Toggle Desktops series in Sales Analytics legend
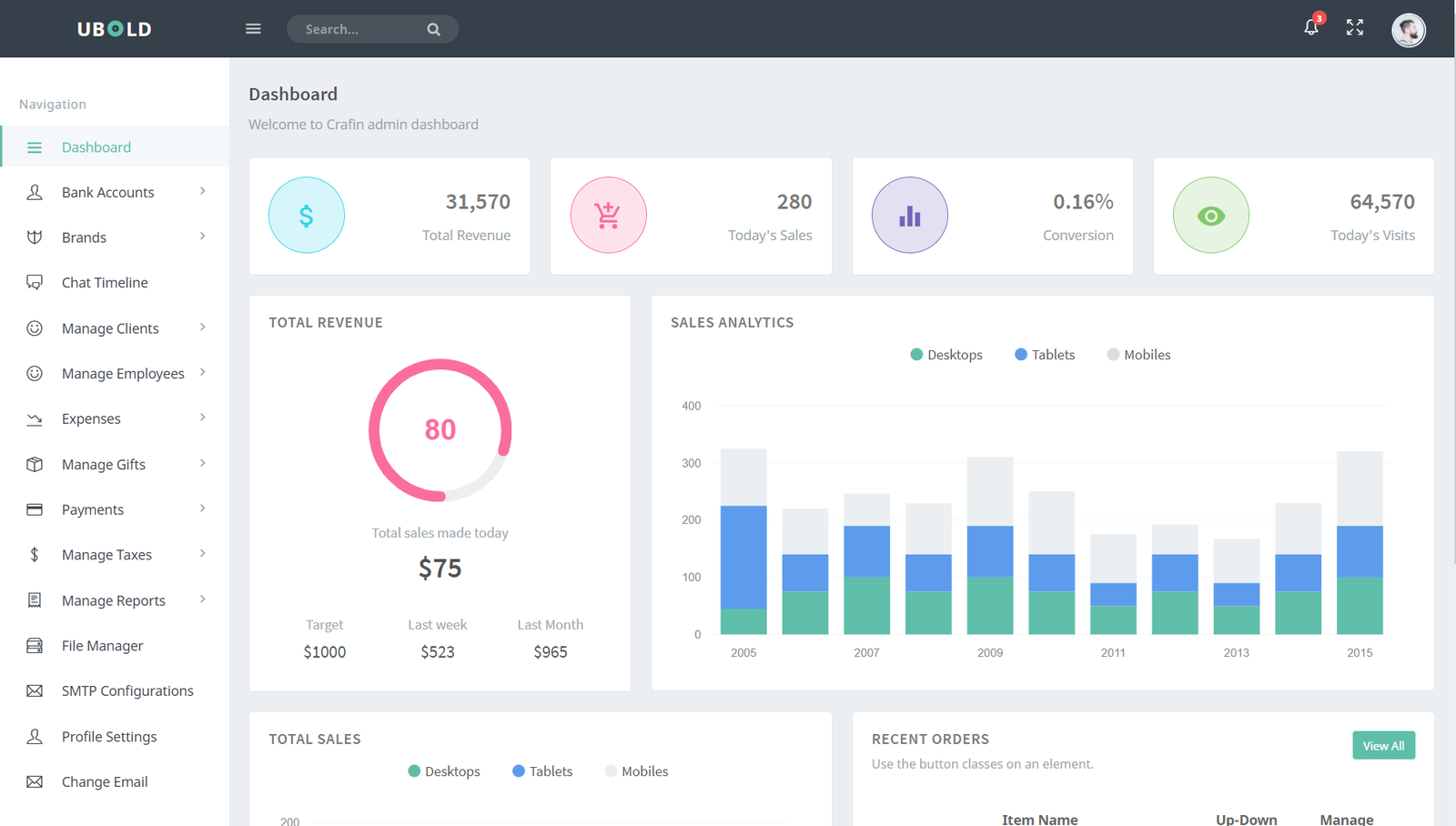 click(946, 355)
